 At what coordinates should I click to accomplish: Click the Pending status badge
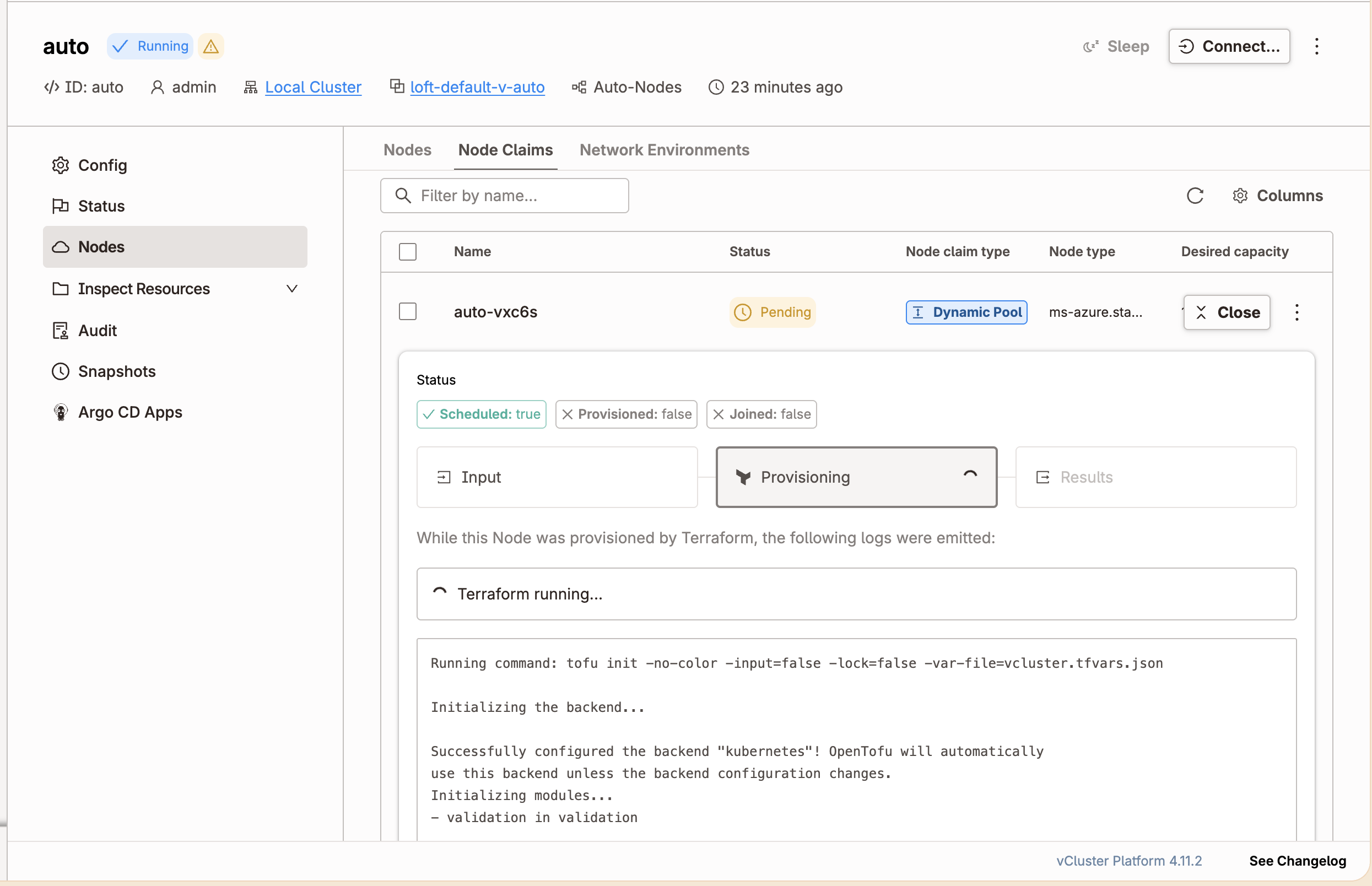(x=772, y=312)
